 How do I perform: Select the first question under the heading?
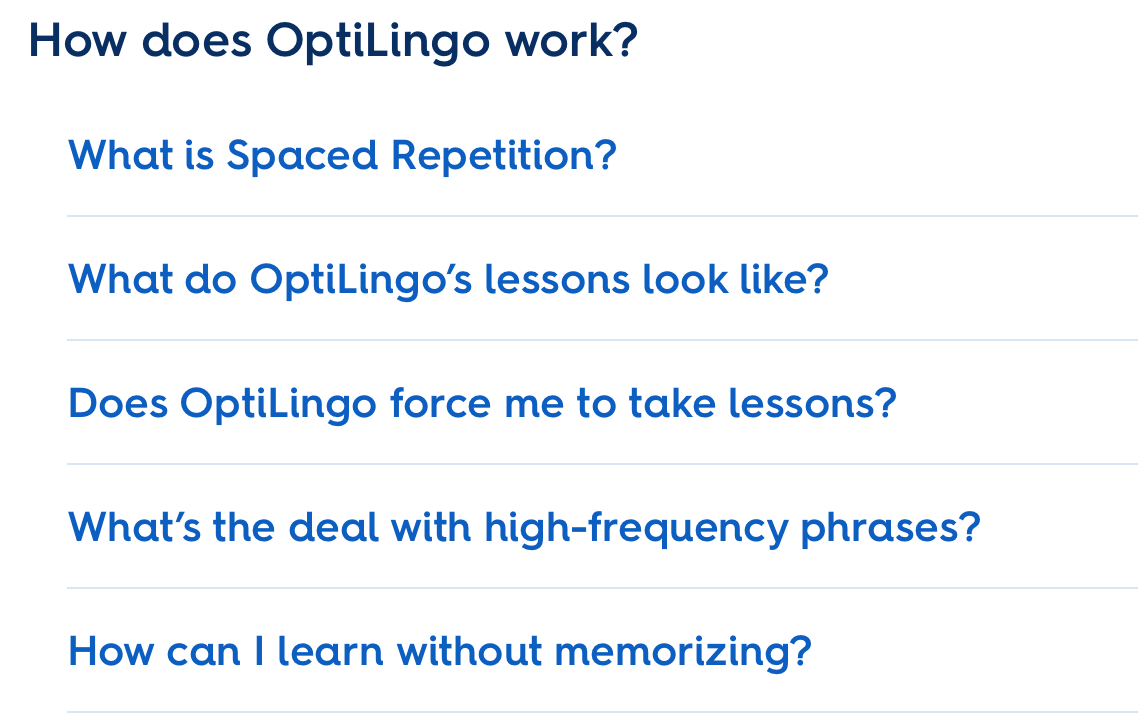click(x=342, y=156)
